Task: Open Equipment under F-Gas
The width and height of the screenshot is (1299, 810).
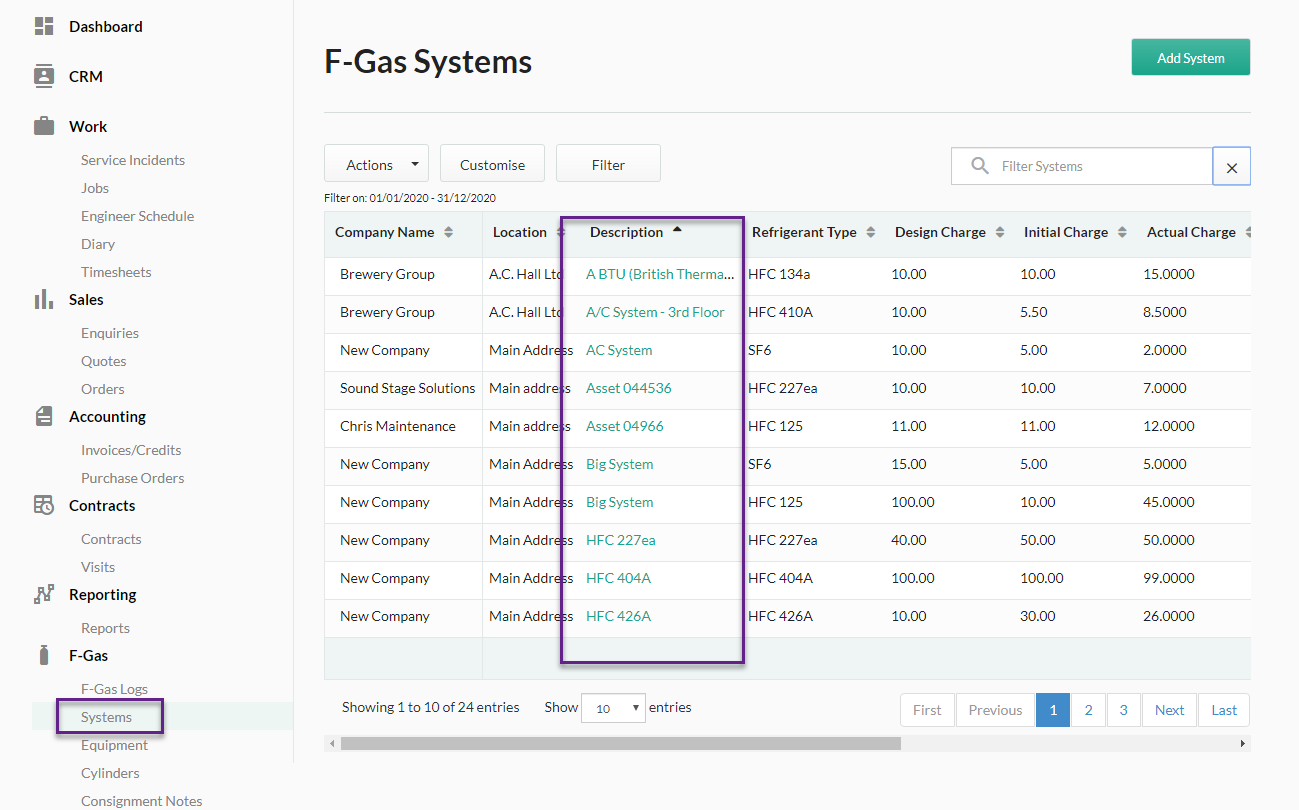Action: [x=114, y=745]
